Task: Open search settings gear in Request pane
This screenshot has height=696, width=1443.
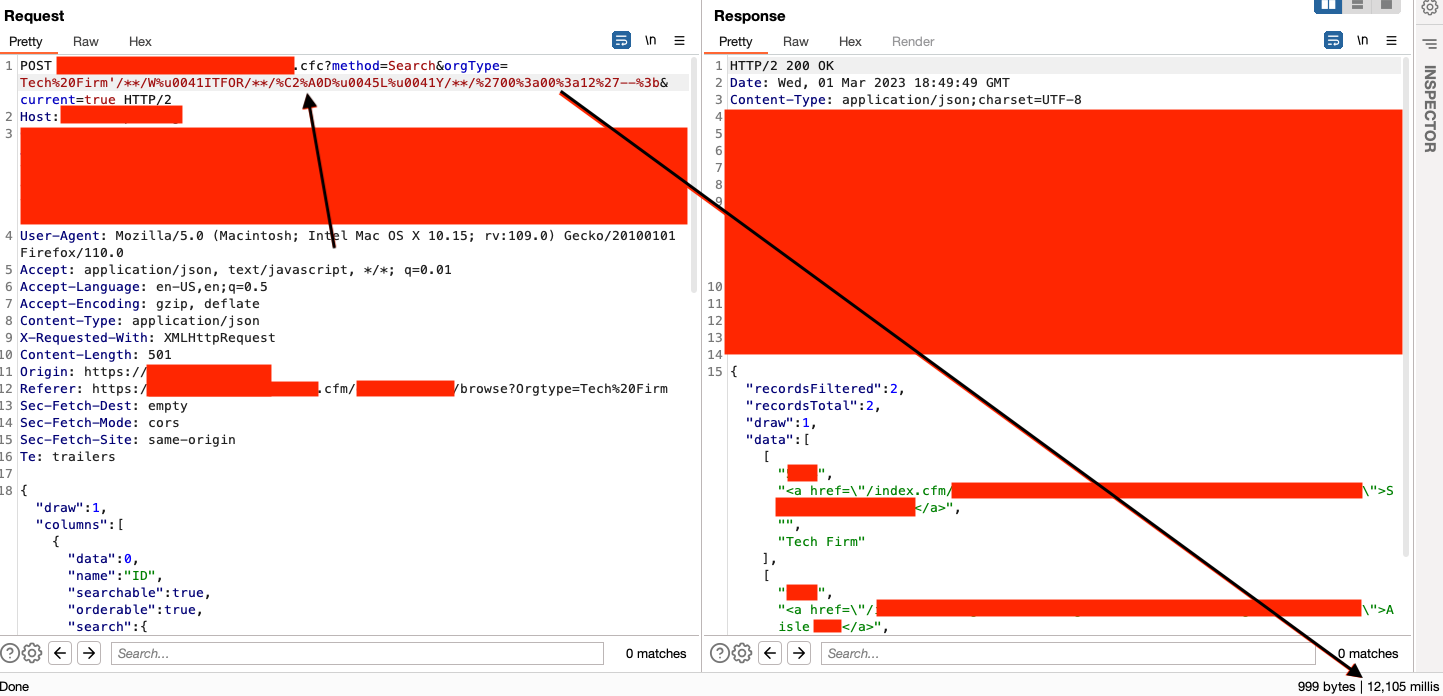Action: (32, 653)
